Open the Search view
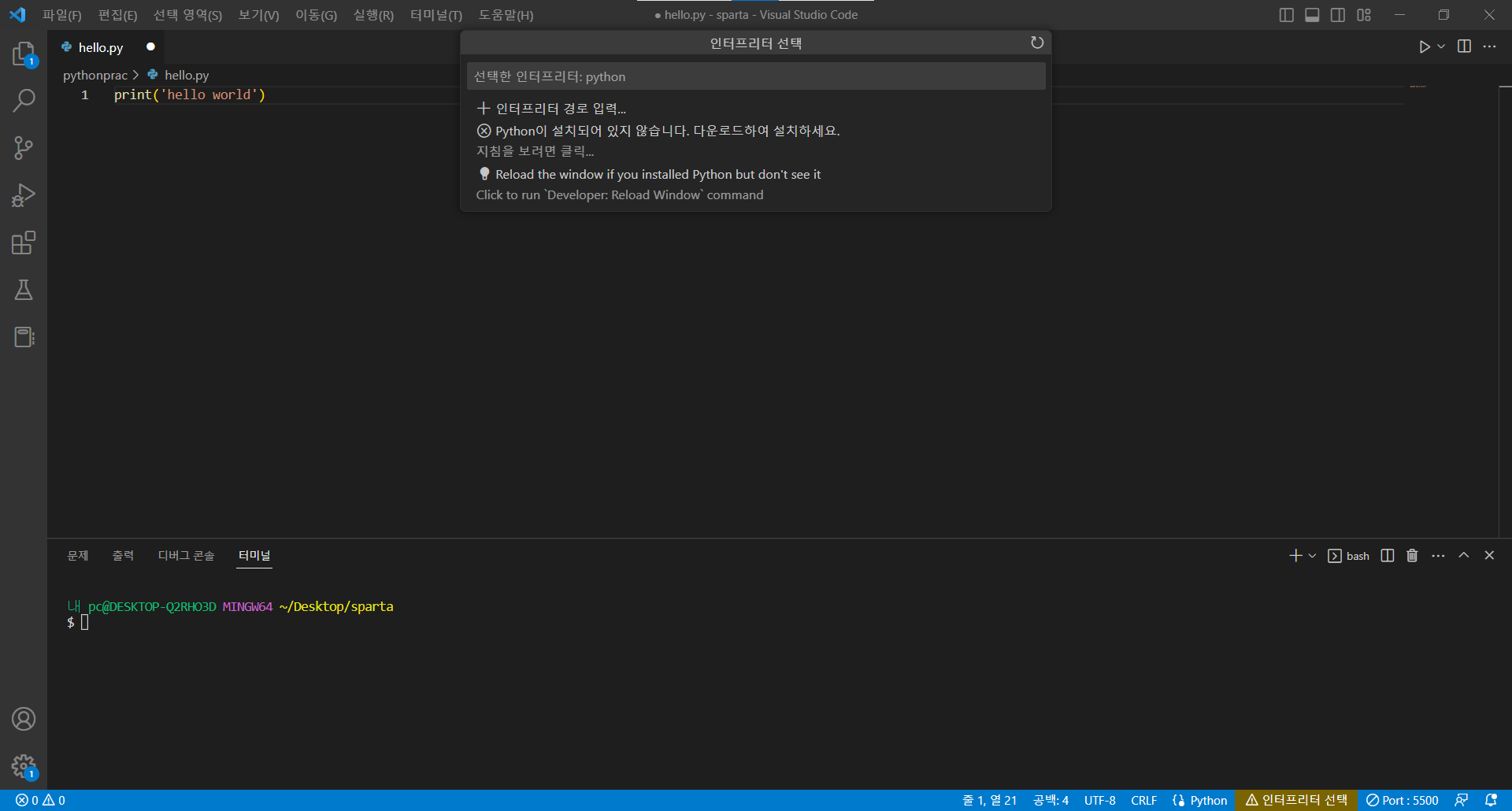Viewport: 1512px width, 811px height. click(24, 101)
